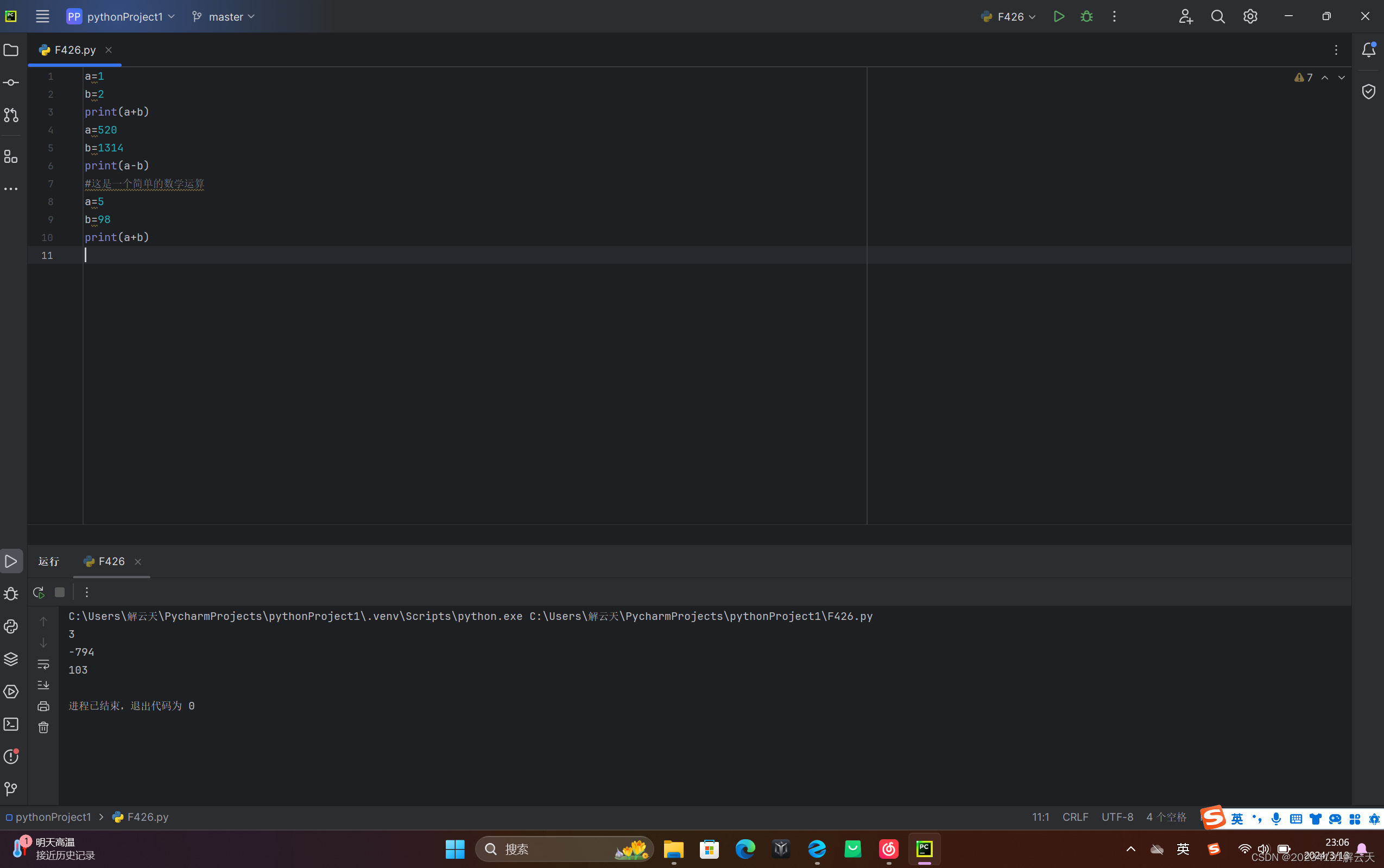Screen dimensions: 1384x868
Task: Rerun F426 in the run panel
Action: [x=39, y=592]
